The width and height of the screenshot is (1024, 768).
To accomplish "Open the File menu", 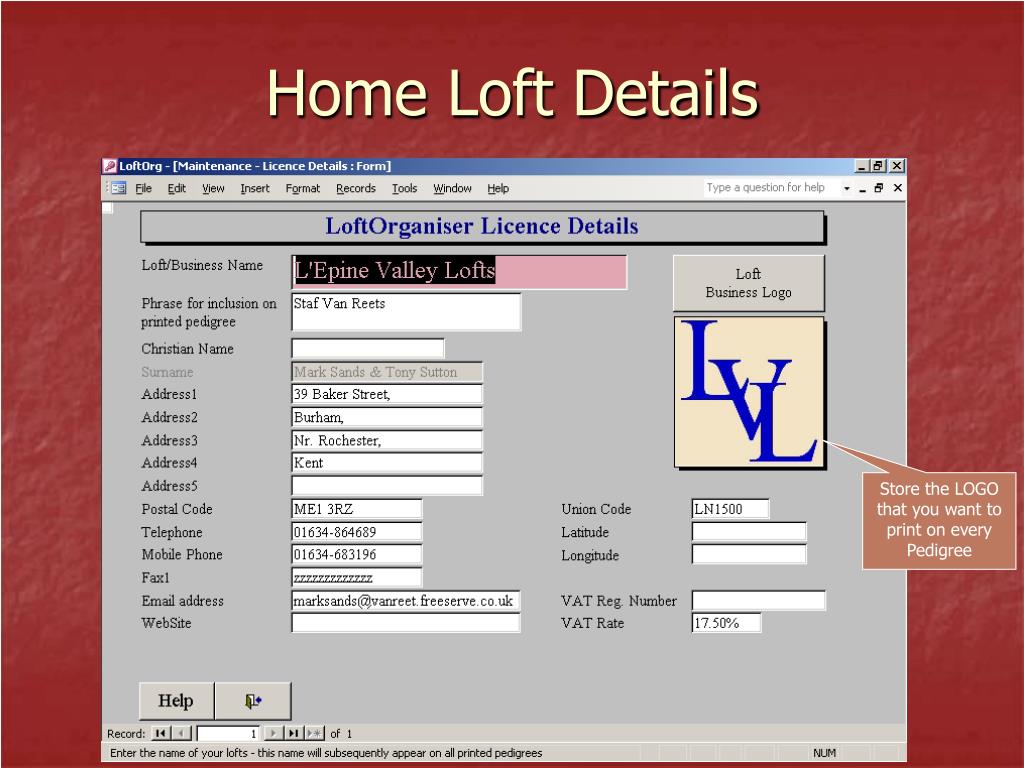I will click(144, 188).
